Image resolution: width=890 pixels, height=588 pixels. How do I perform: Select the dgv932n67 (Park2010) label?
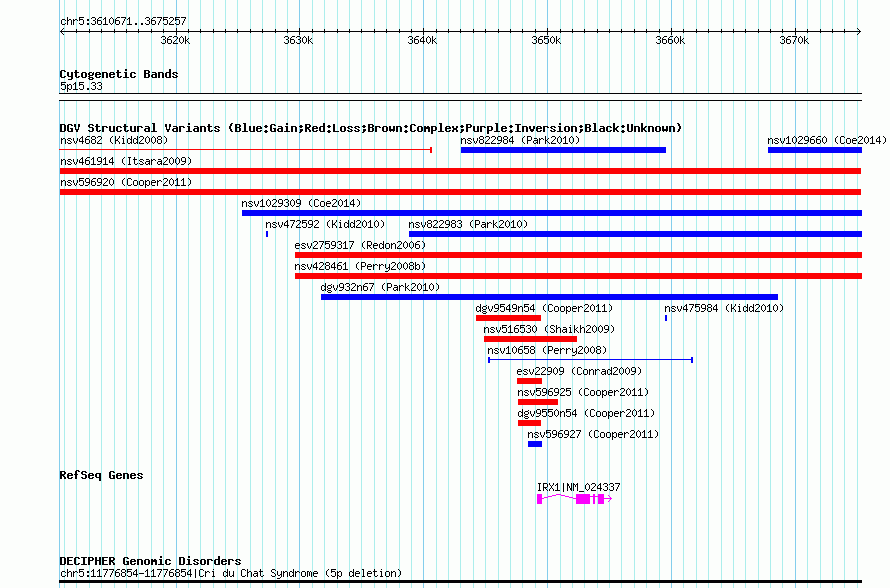tap(380, 287)
